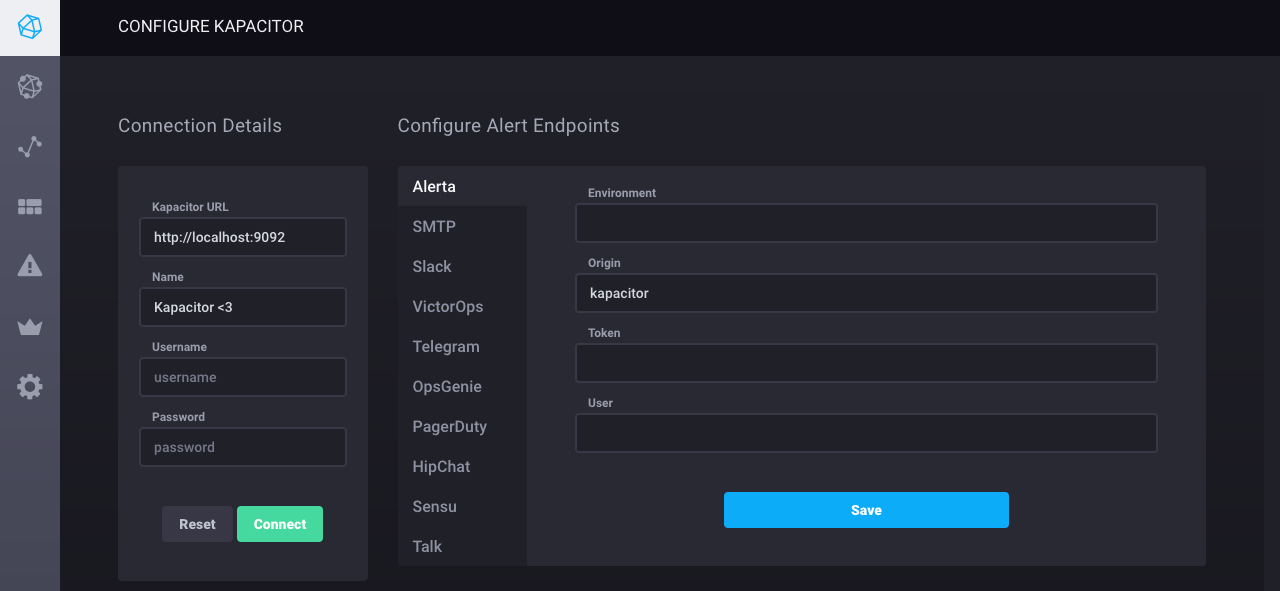Image resolution: width=1280 pixels, height=591 pixels.
Task: Open the VictorOps endpoint tab
Action: click(x=448, y=307)
